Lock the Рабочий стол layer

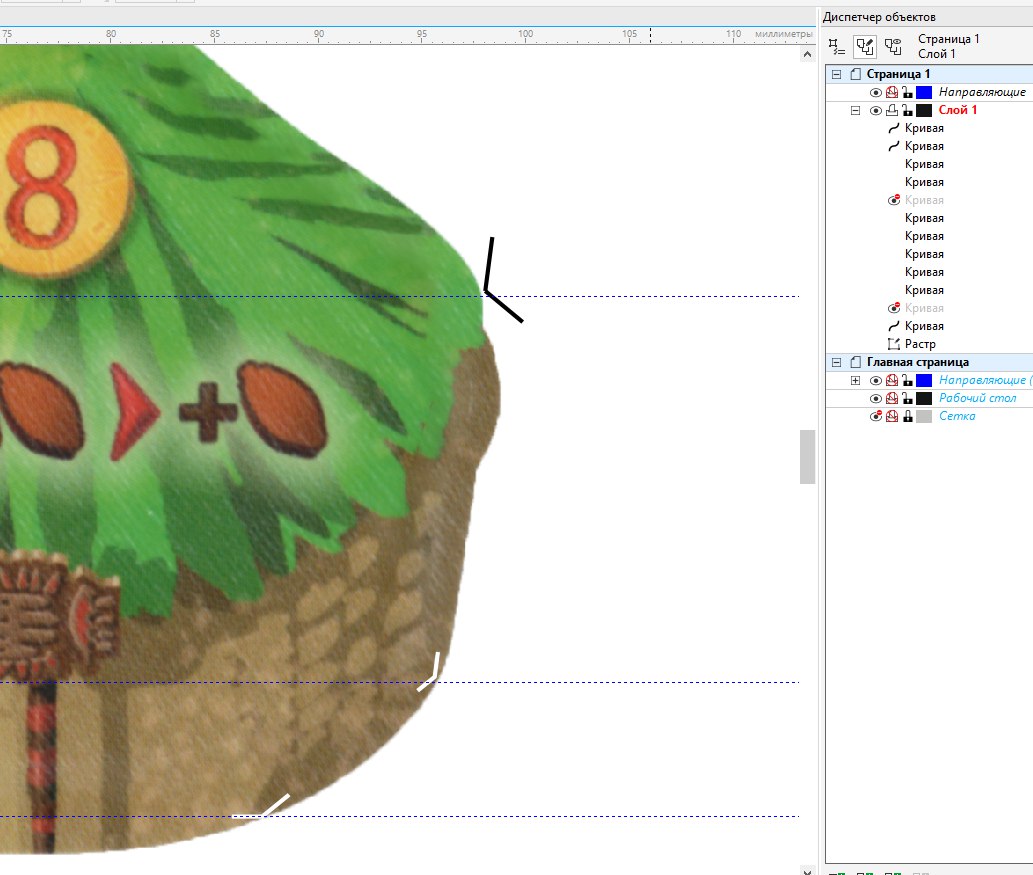907,398
